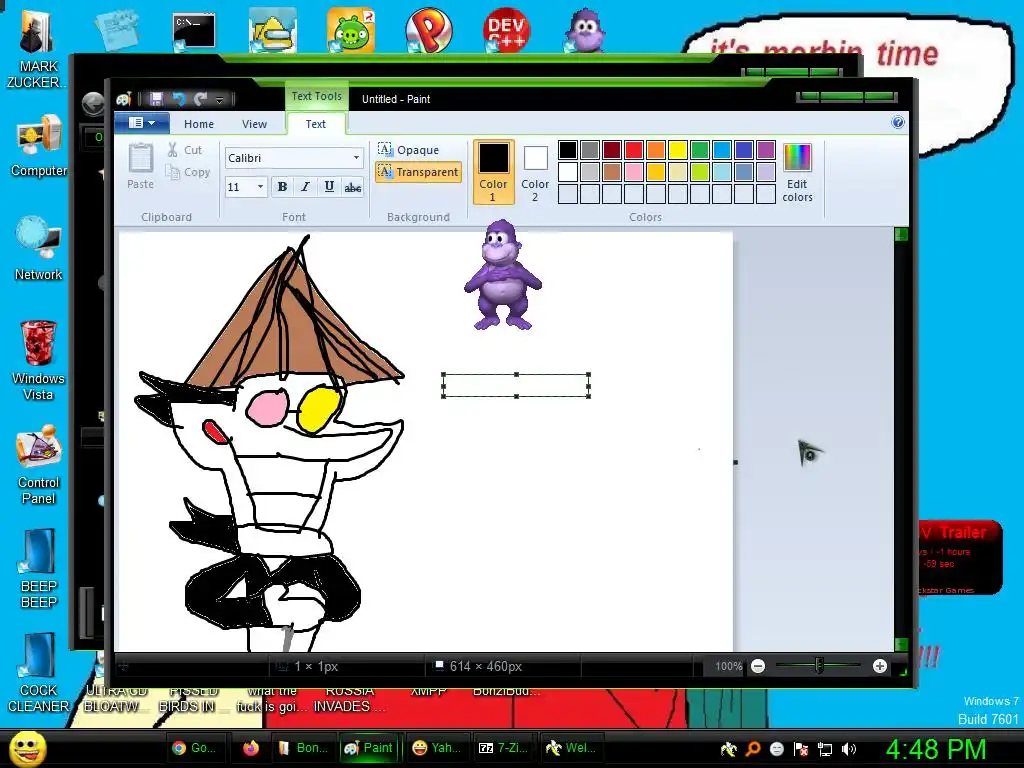Click the Copy button in Clipboard group
The image size is (1024, 768).
pyautogui.click(x=188, y=172)
